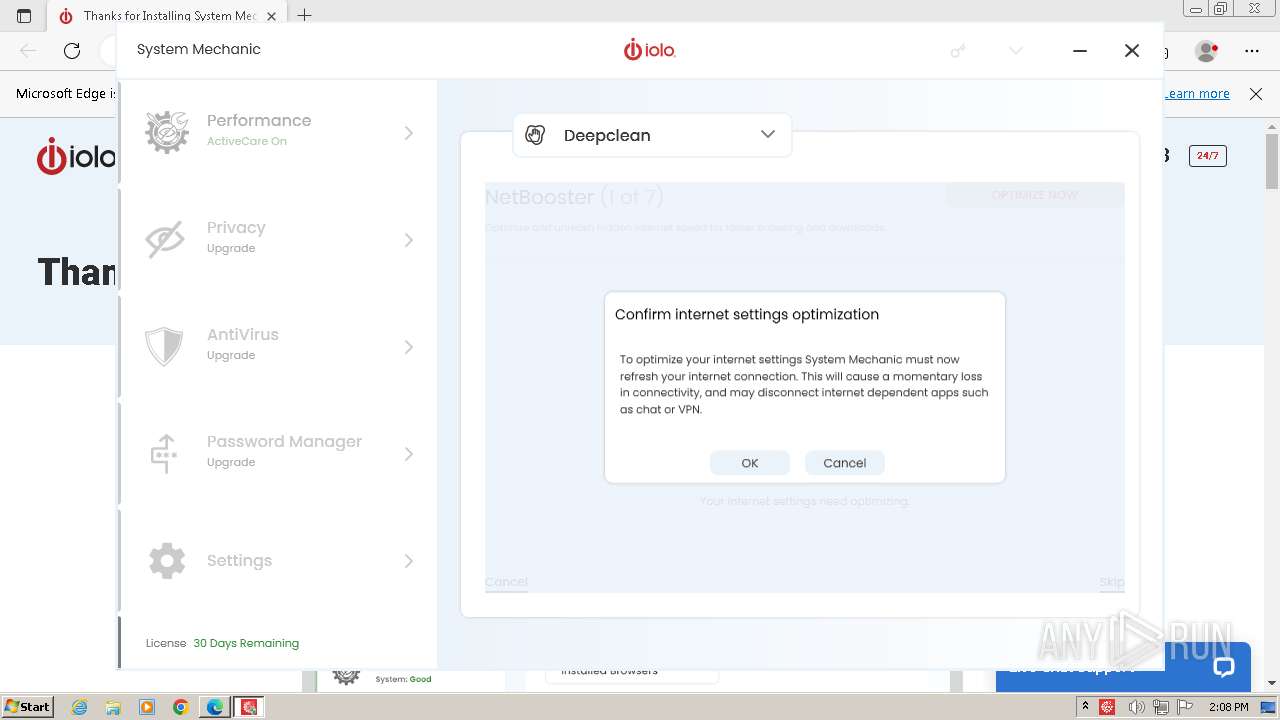1280x720 pixels.
Task: Click the dimmed Skip link in NetBooster panel
Action: (x=1112, y=581)
